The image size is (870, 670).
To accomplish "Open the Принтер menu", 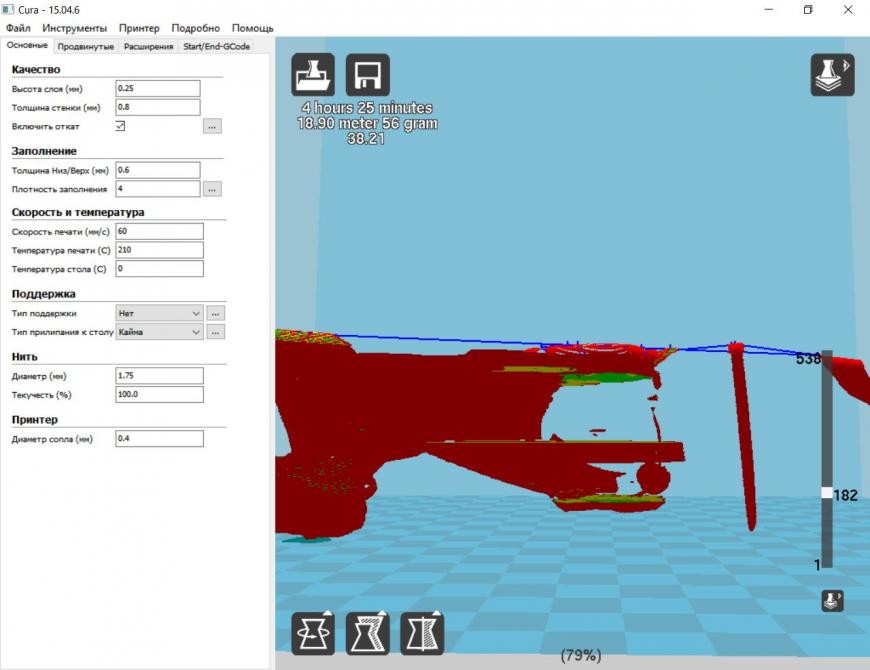I will coord(139,28).
